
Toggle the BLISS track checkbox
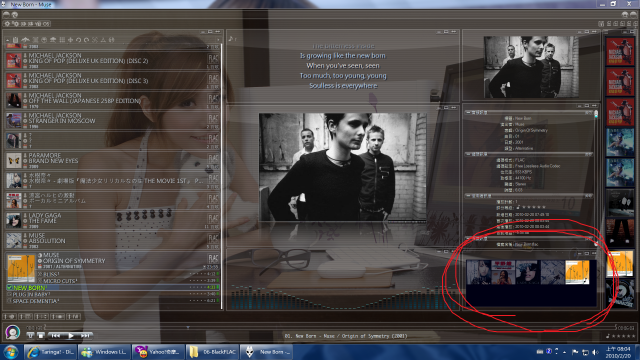40,274
